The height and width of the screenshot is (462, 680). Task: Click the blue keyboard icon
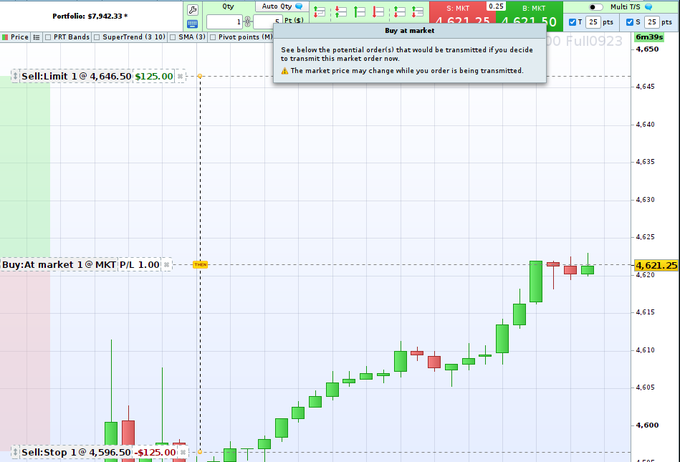pyautogui.click(x=193, y=24)
